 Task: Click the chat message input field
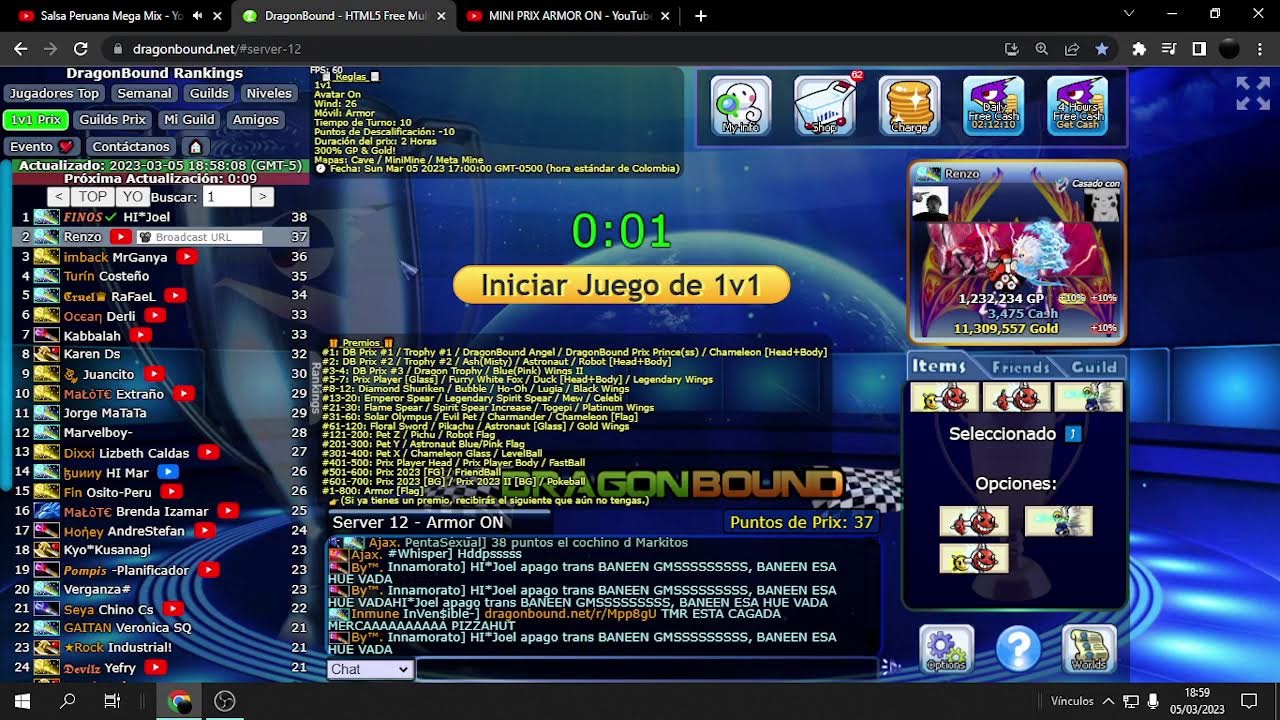[x=646, y=669]
